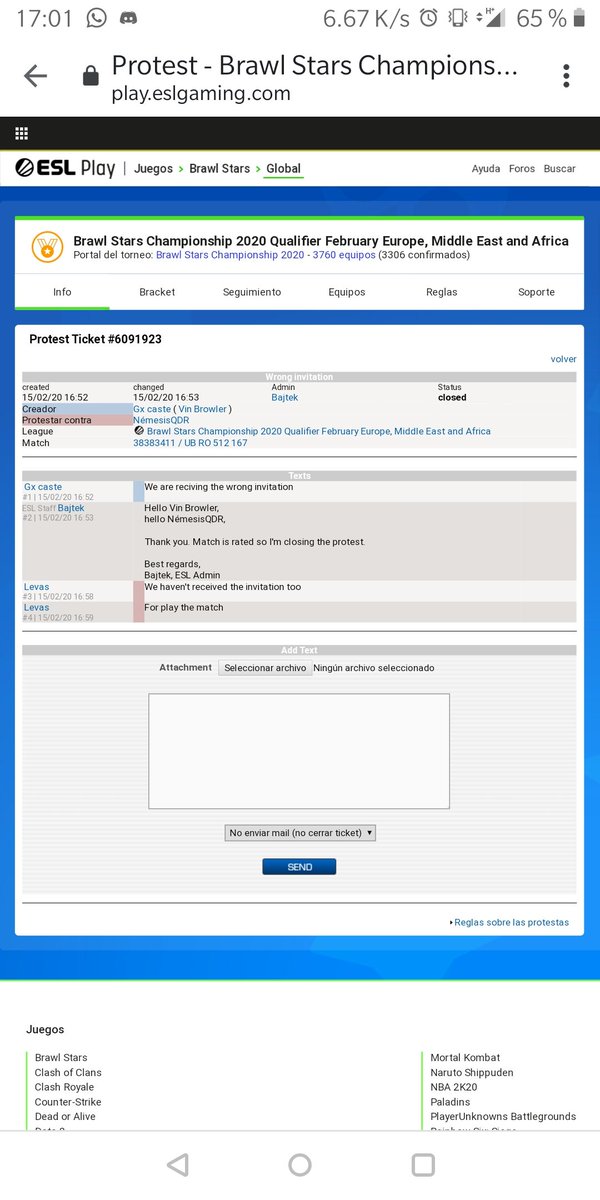Tap the WhatsApp notification icon in status bar
The width and height of the screenshot is (600, 1200).
[x=97, y=18]
